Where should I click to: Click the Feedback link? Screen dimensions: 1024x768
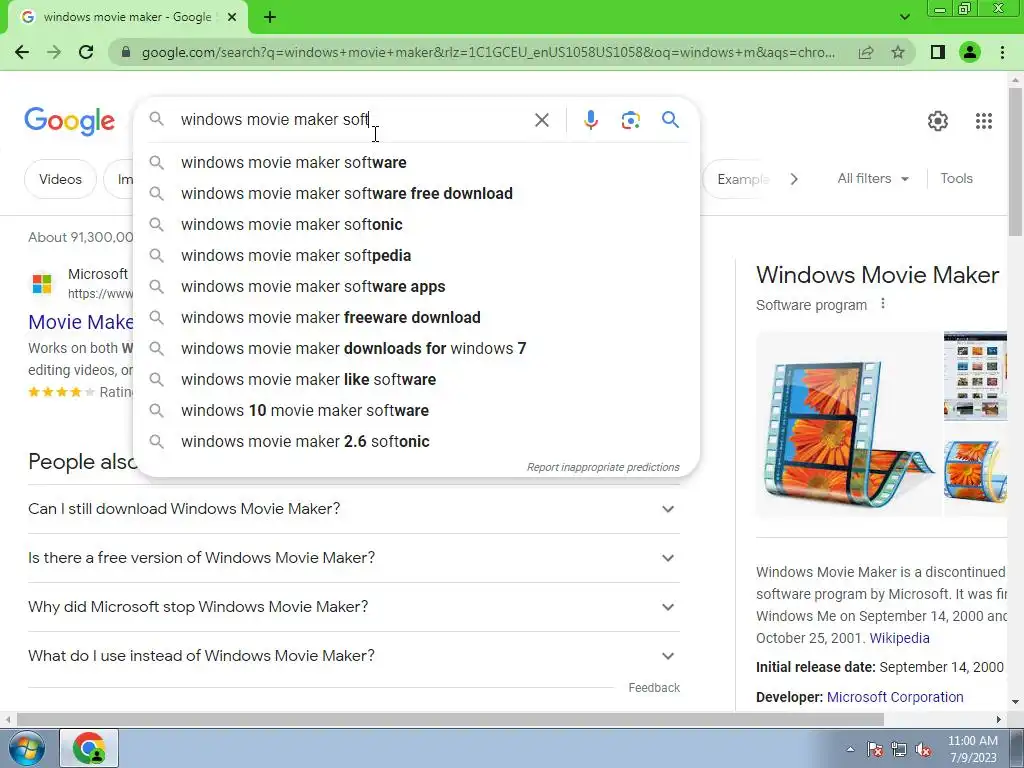654,688
